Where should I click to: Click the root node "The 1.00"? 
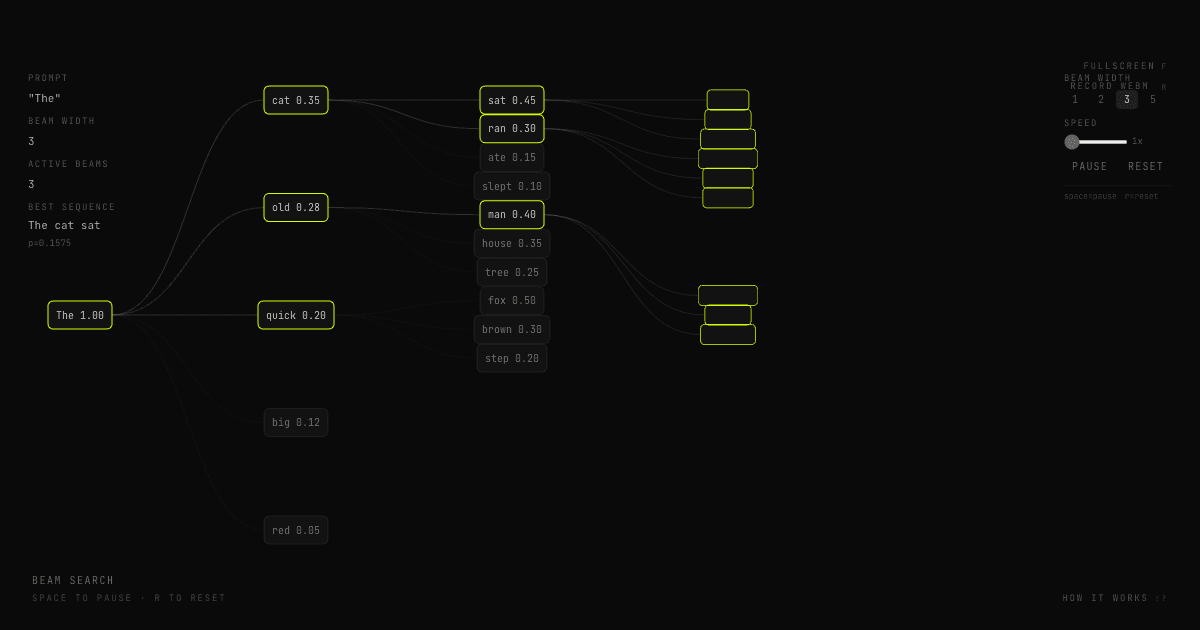click(x=80, y=315)
